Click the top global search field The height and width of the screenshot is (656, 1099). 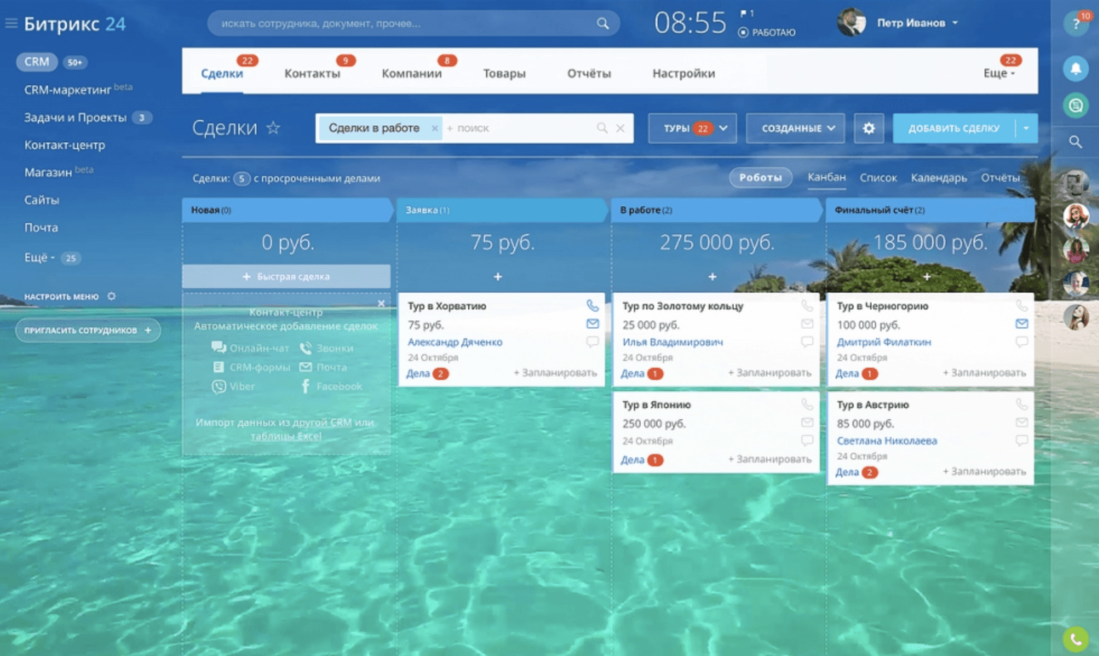click(414, 23)
